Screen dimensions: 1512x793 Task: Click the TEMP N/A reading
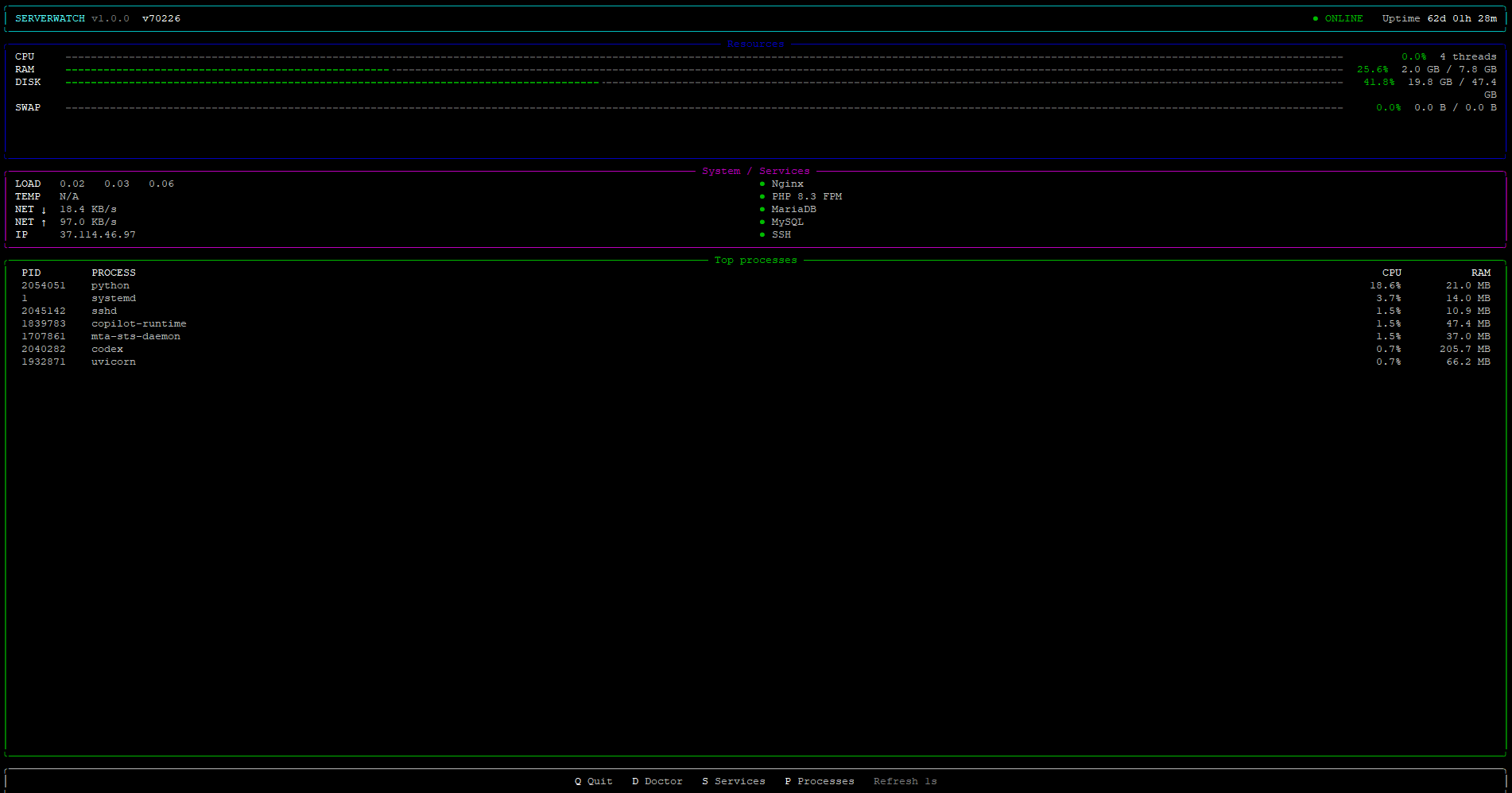47,196
